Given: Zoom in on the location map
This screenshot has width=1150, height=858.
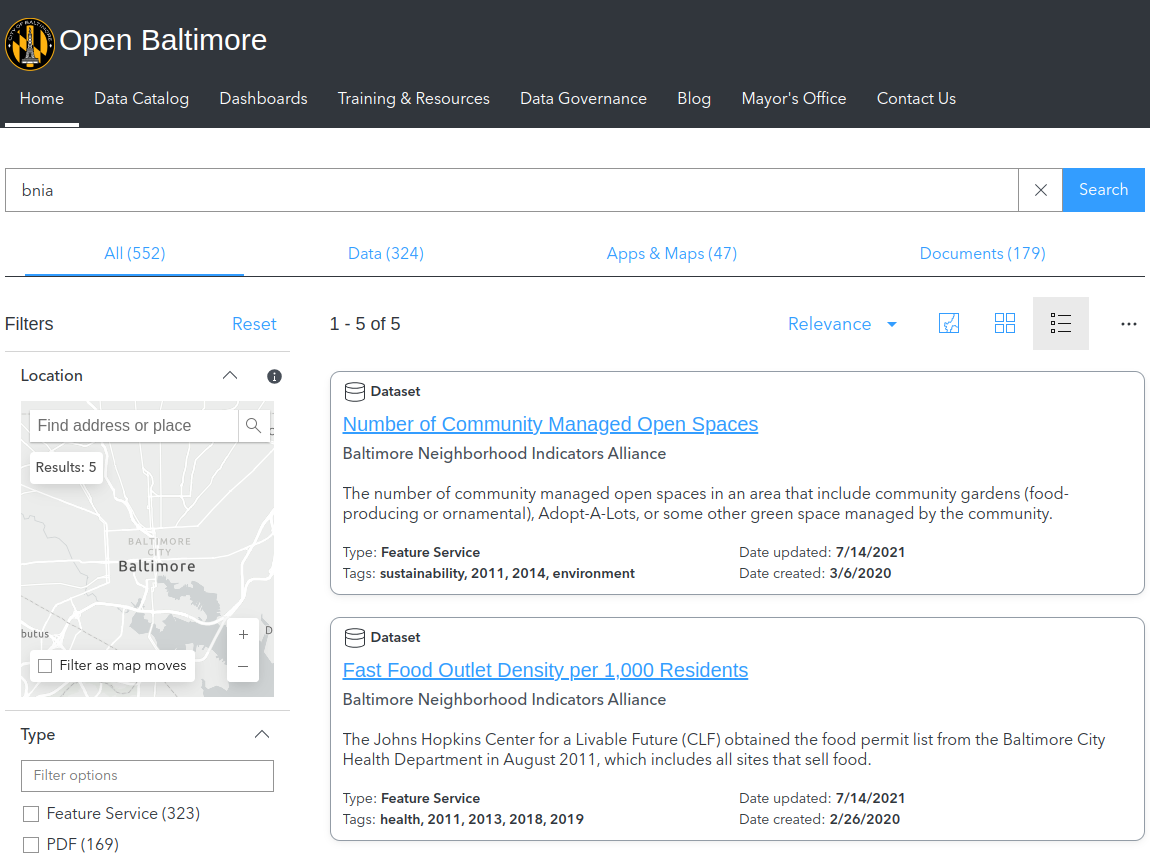Looking at the screenshot, I should 243,634.
